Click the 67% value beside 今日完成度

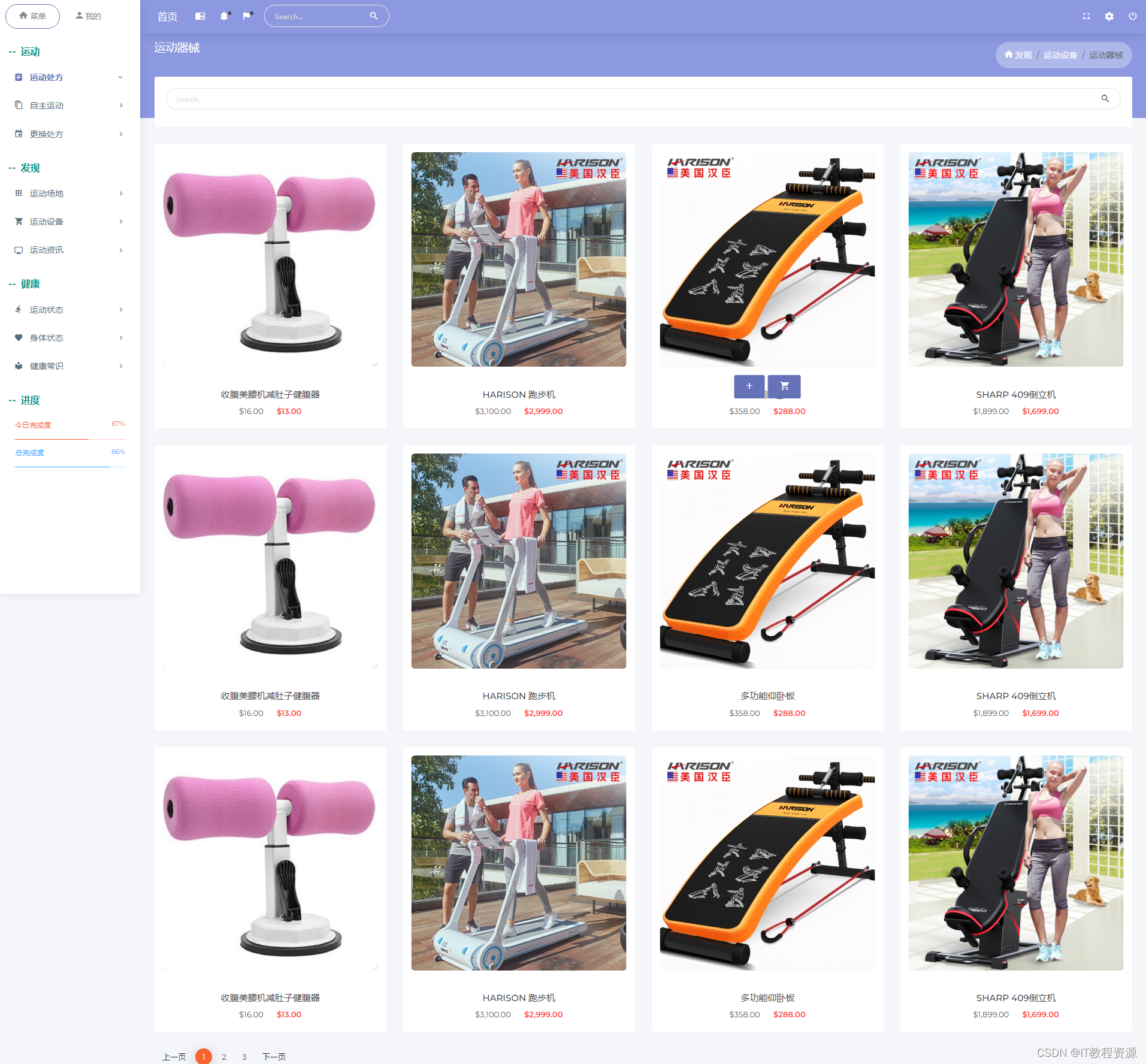click(x=118, y=424)
